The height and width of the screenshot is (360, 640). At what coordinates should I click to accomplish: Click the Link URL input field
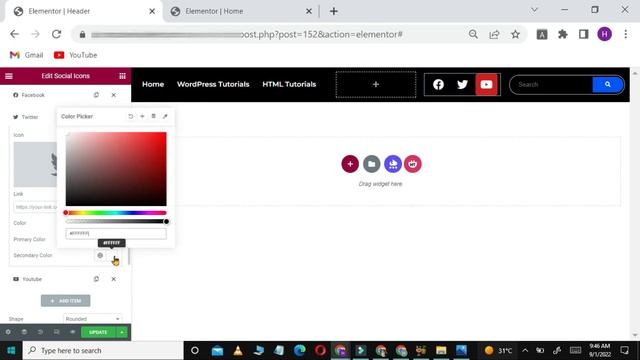(x=36, y=207)
